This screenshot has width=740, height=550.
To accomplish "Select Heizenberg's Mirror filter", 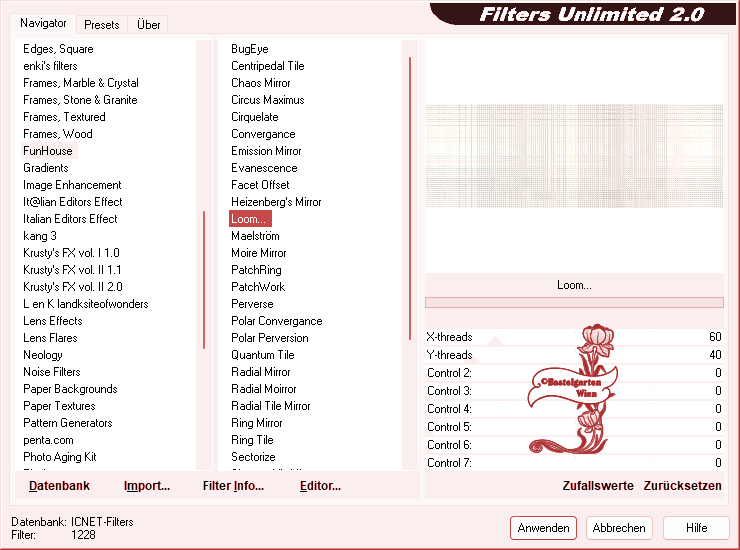I will pos(276,202).
